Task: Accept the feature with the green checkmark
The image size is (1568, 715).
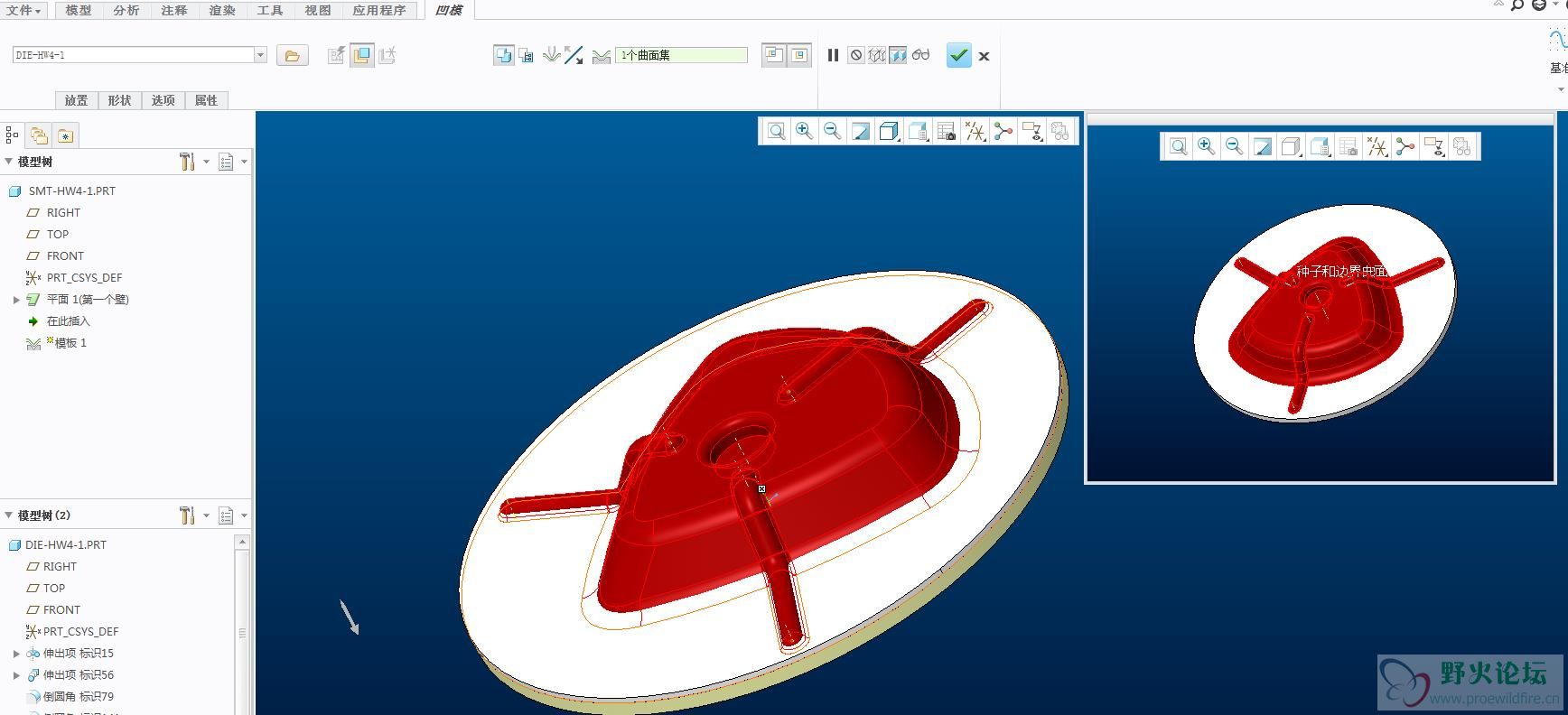Action: (958, 55)
